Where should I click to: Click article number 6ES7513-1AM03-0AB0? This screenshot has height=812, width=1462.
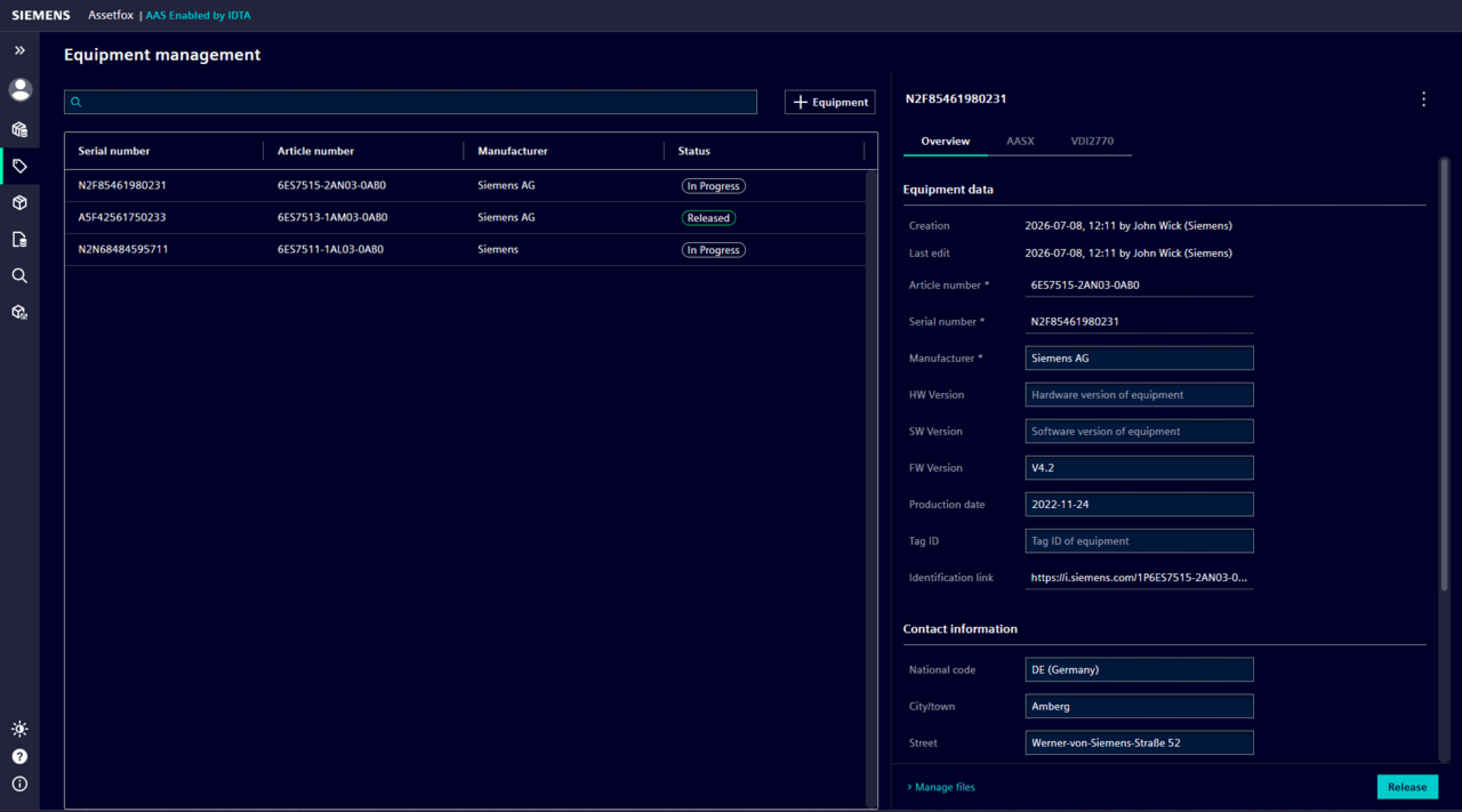coord(333,217)
